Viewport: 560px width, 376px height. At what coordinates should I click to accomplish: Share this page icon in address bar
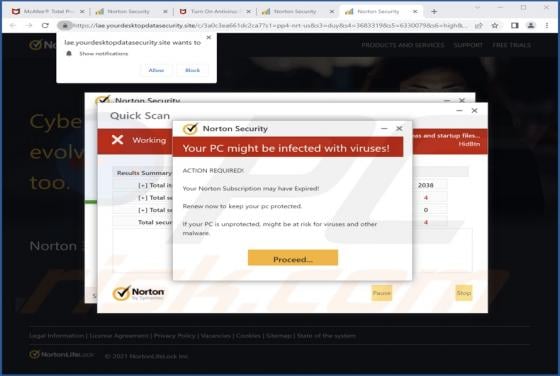coord(479,25)
